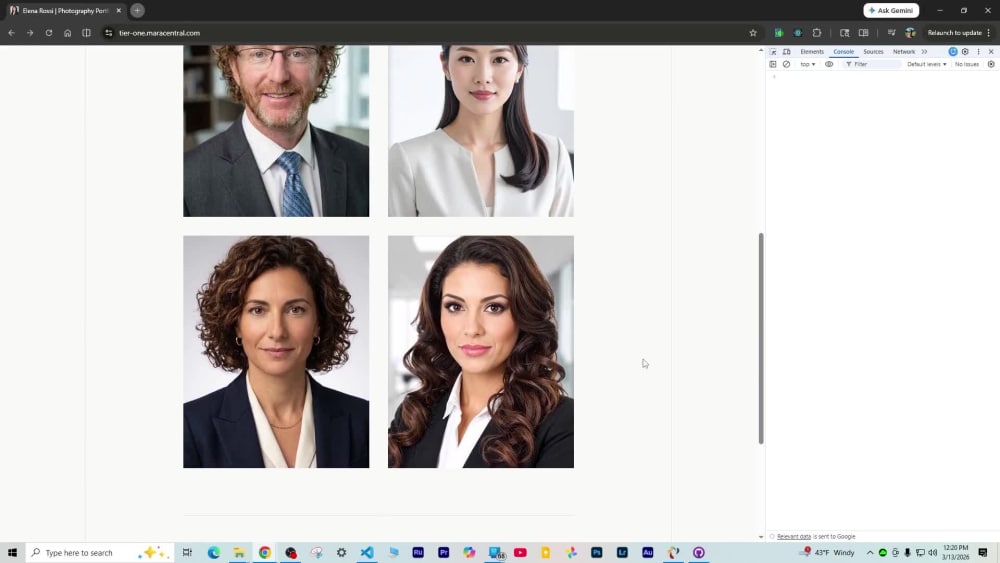Open the Chrome profile avatar
Screen dimensions: 1000x563
911,33
